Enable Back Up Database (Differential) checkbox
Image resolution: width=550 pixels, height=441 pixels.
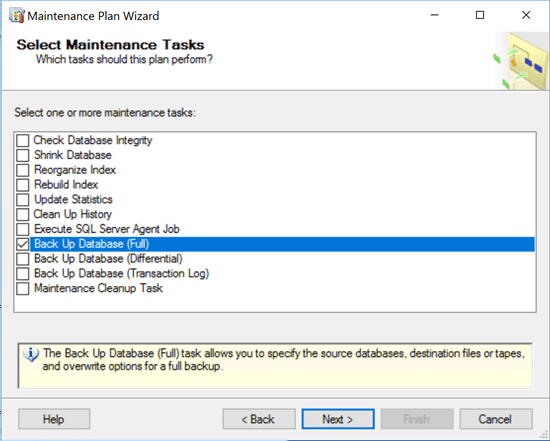click(23, 259)
